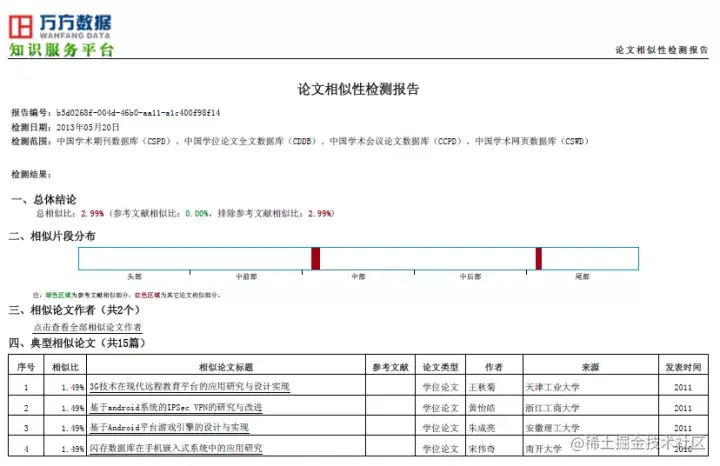Click the 参考文献 column header
The image size is (720, 466).
coord(390,367)
